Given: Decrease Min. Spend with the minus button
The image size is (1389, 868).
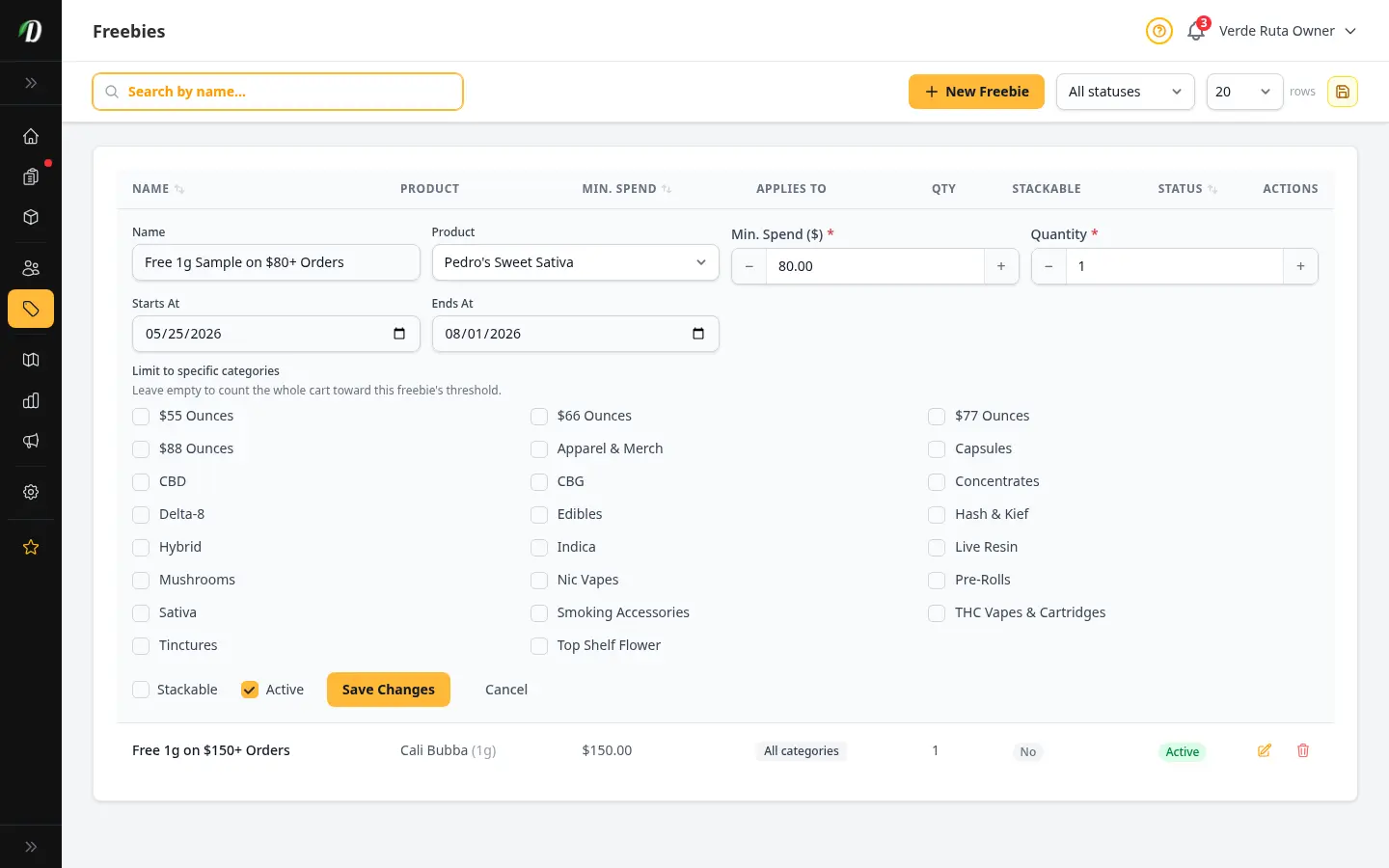Looking at the screenshot, I should [x=749, y=266].
